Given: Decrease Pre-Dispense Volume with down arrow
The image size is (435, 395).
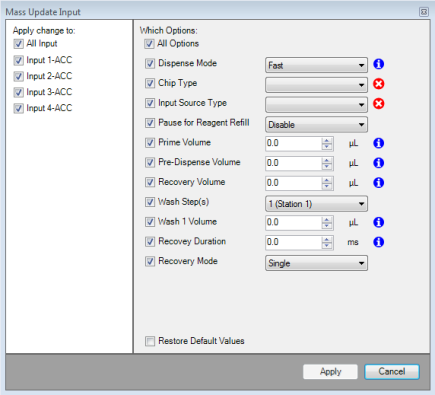Looking at the screenshot, I should point(327,167).
